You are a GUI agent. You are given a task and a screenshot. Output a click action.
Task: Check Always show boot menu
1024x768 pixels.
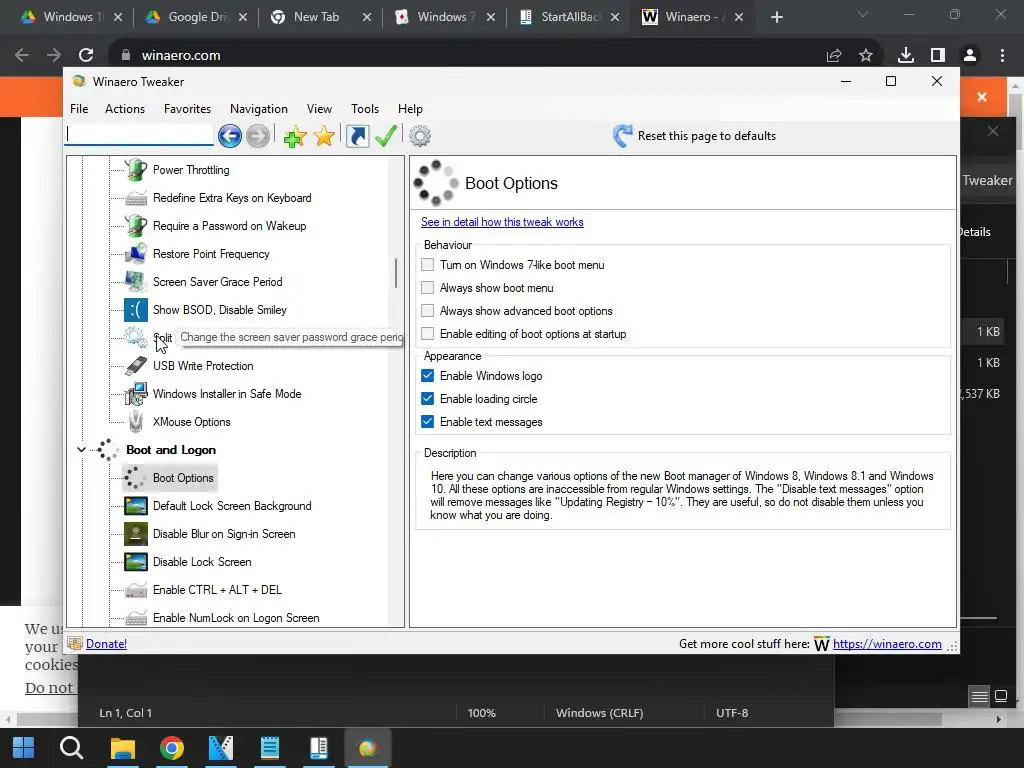[x=428, y=287]
